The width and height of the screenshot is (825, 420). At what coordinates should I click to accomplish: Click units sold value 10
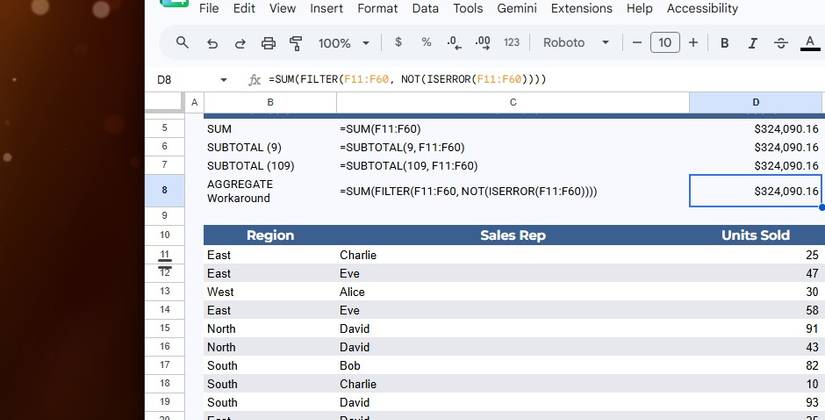click(x=756, y=384)
